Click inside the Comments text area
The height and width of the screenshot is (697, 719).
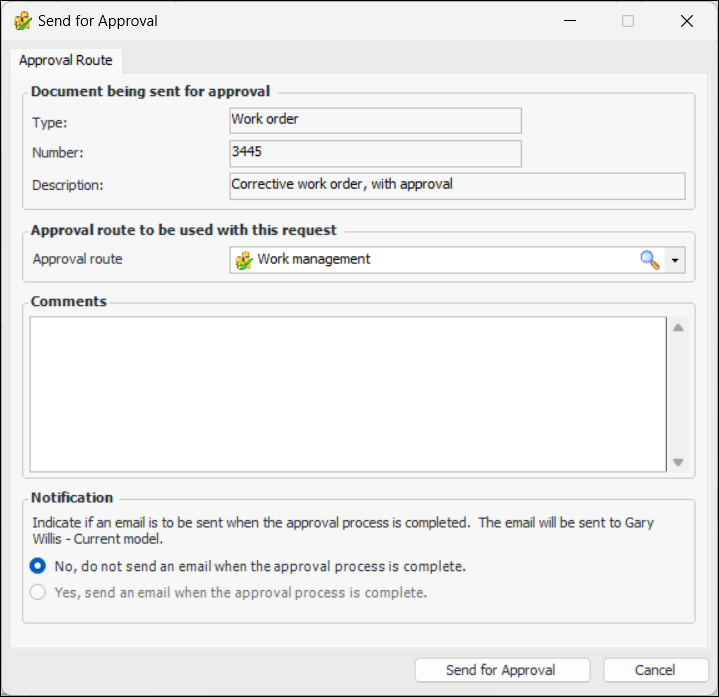point(347,394)
